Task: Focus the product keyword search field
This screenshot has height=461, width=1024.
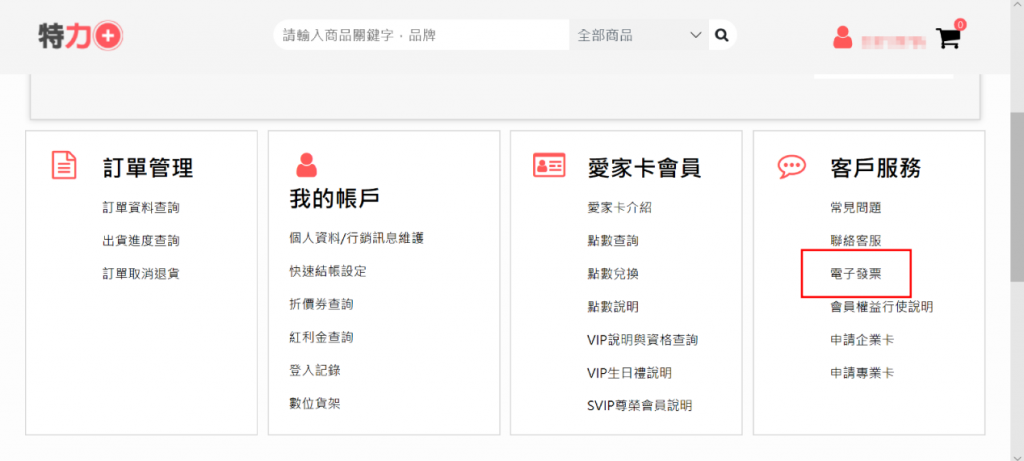Action: (421, 35)
